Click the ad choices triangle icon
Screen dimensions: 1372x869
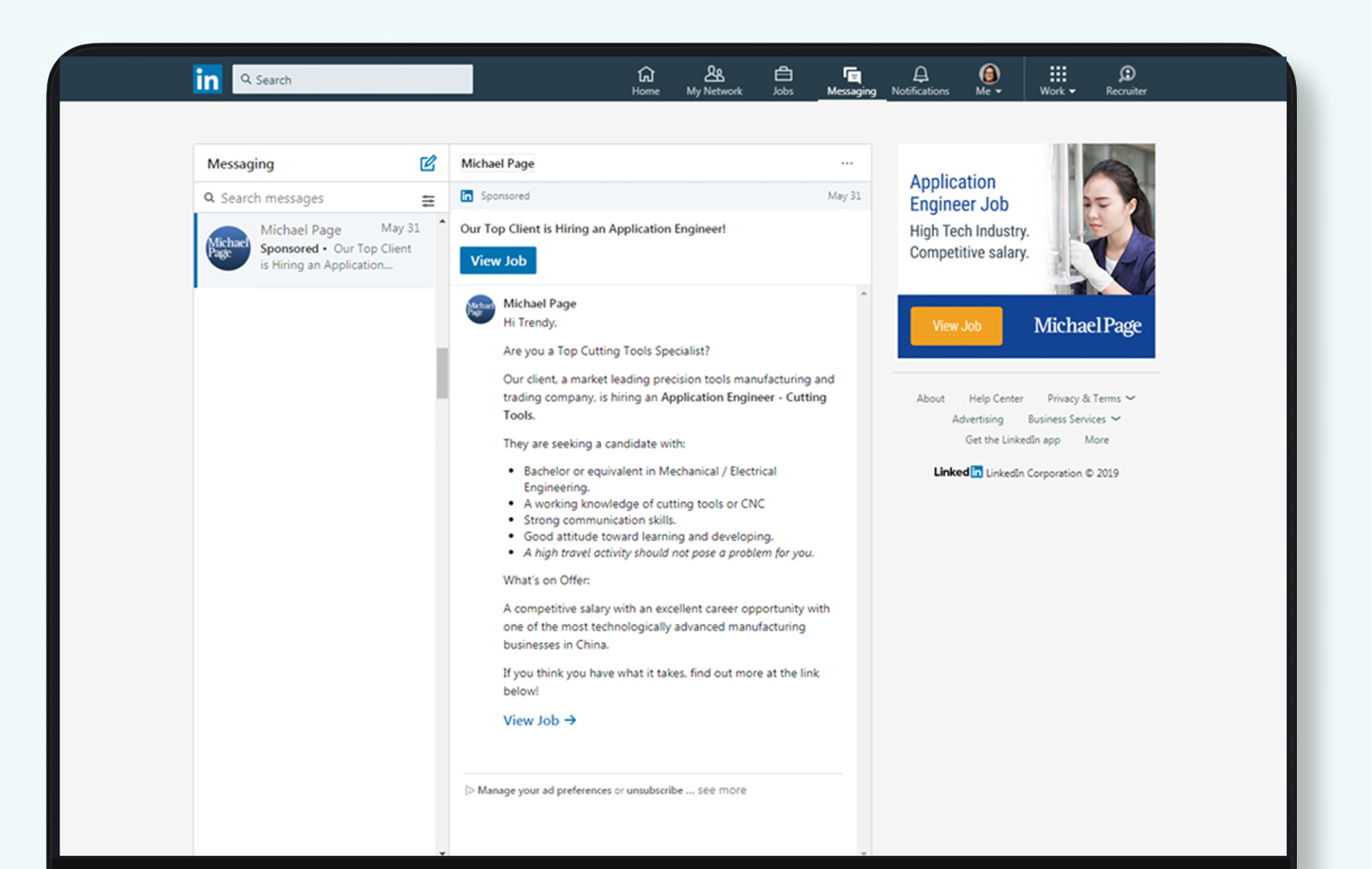point(470,790)
